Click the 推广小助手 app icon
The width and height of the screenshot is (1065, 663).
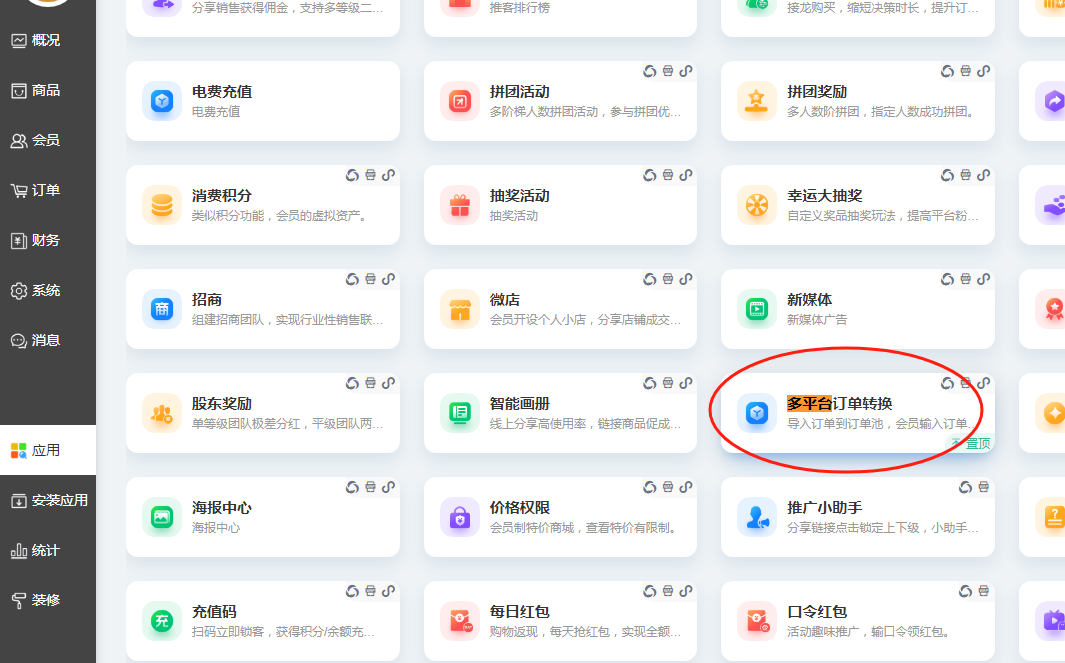click(757, 517)
